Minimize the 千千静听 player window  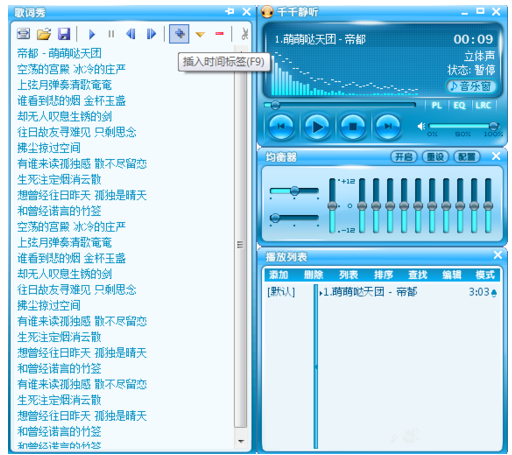tap(465, 12)
